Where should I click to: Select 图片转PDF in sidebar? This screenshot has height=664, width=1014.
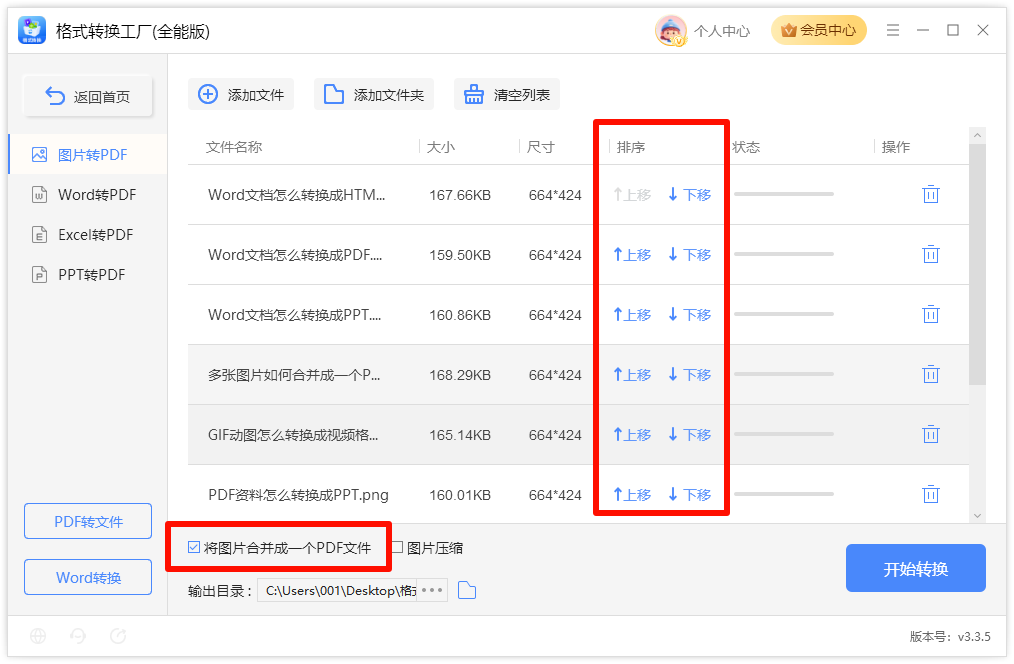pos(88,155)
